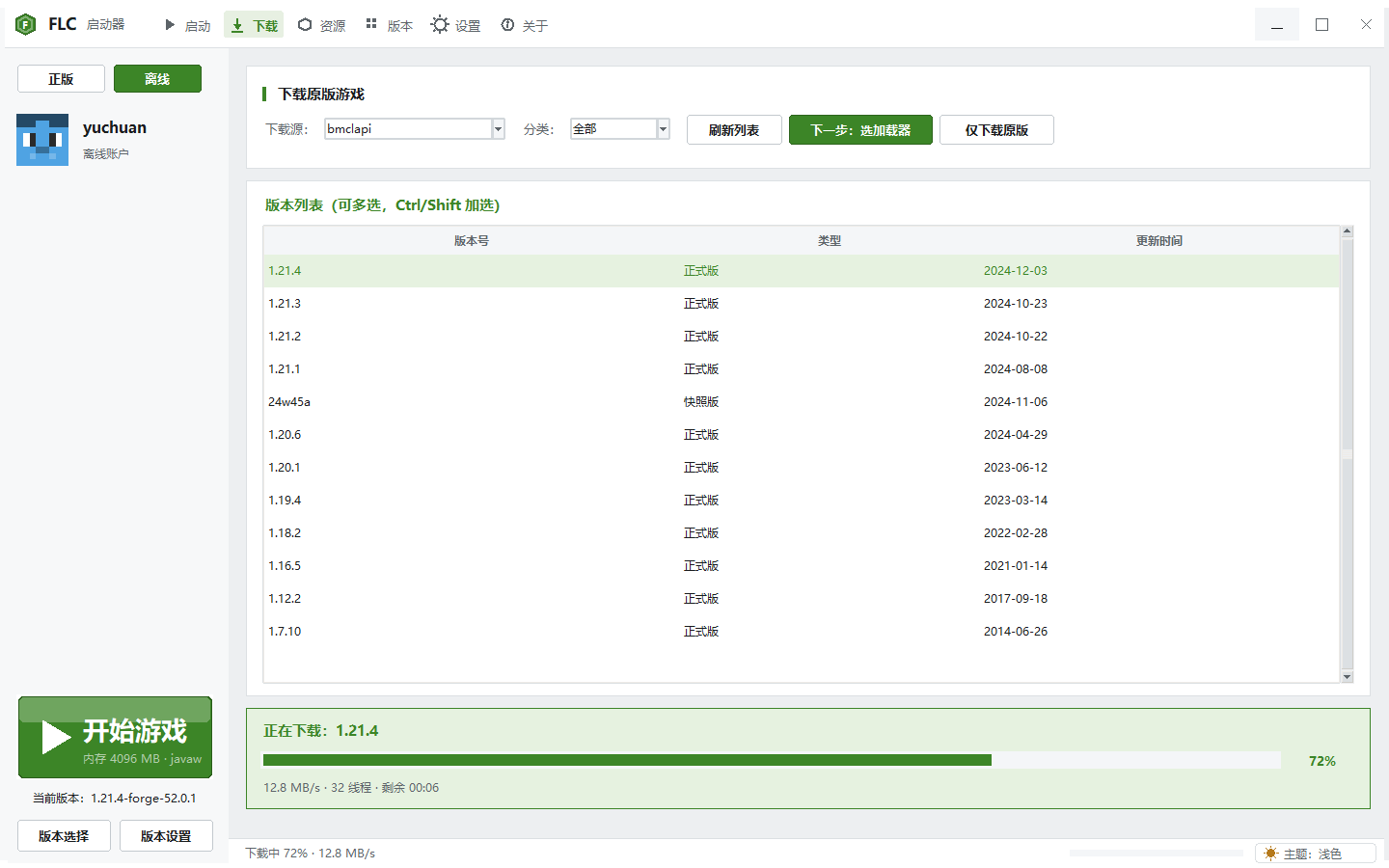Select the 下载 download arrow icon
Image resolution: width=1389 pixels, height=868 pixels.
point(237,25)
